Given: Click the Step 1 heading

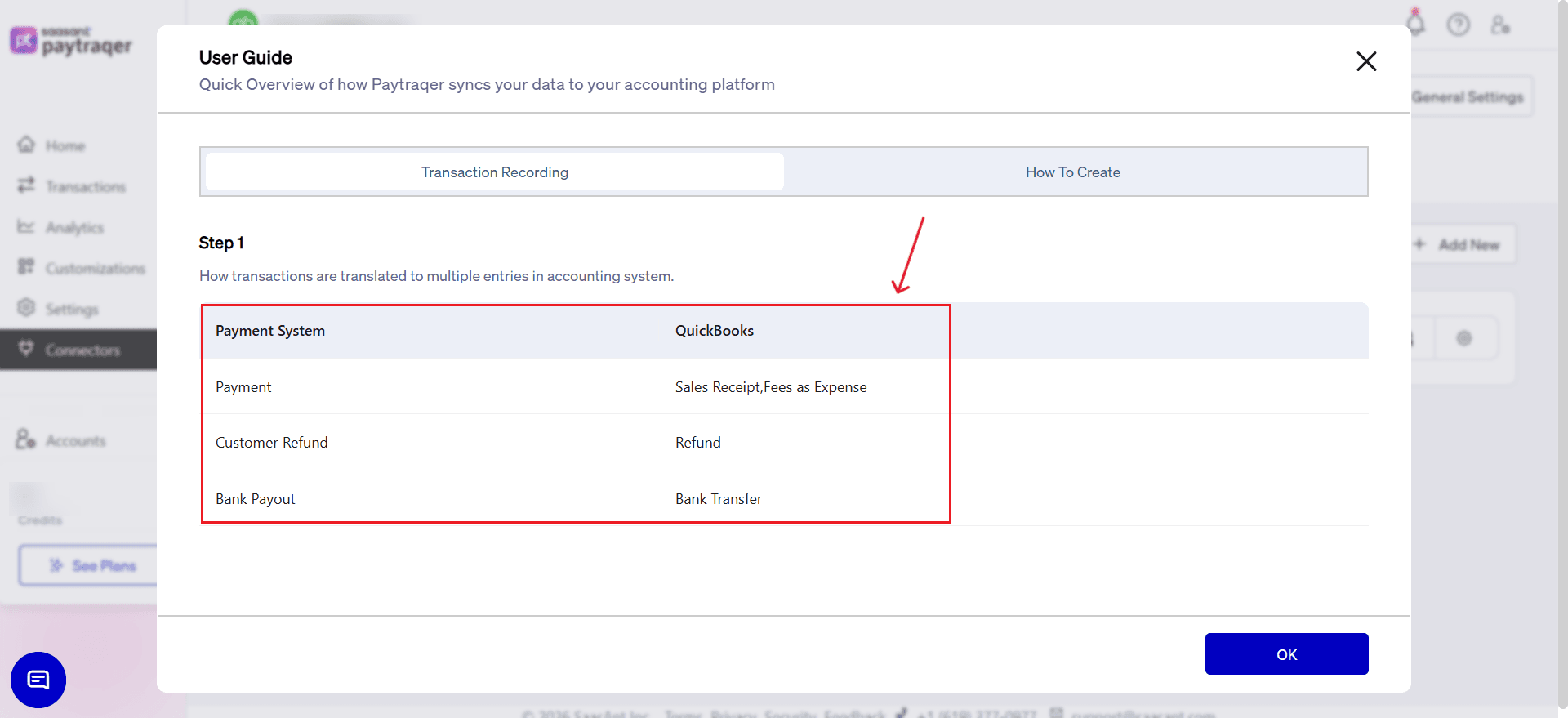Looking at the screenshot, I should coord(221,243).
